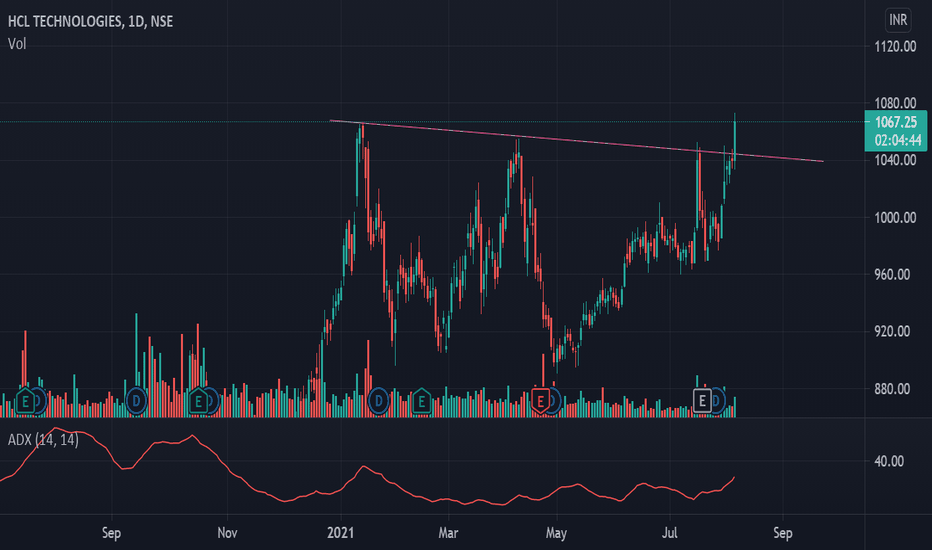Screen dimensions: 932x550
Task: Click the 1080.00 price axis label
Action: [x=895, y=103]
